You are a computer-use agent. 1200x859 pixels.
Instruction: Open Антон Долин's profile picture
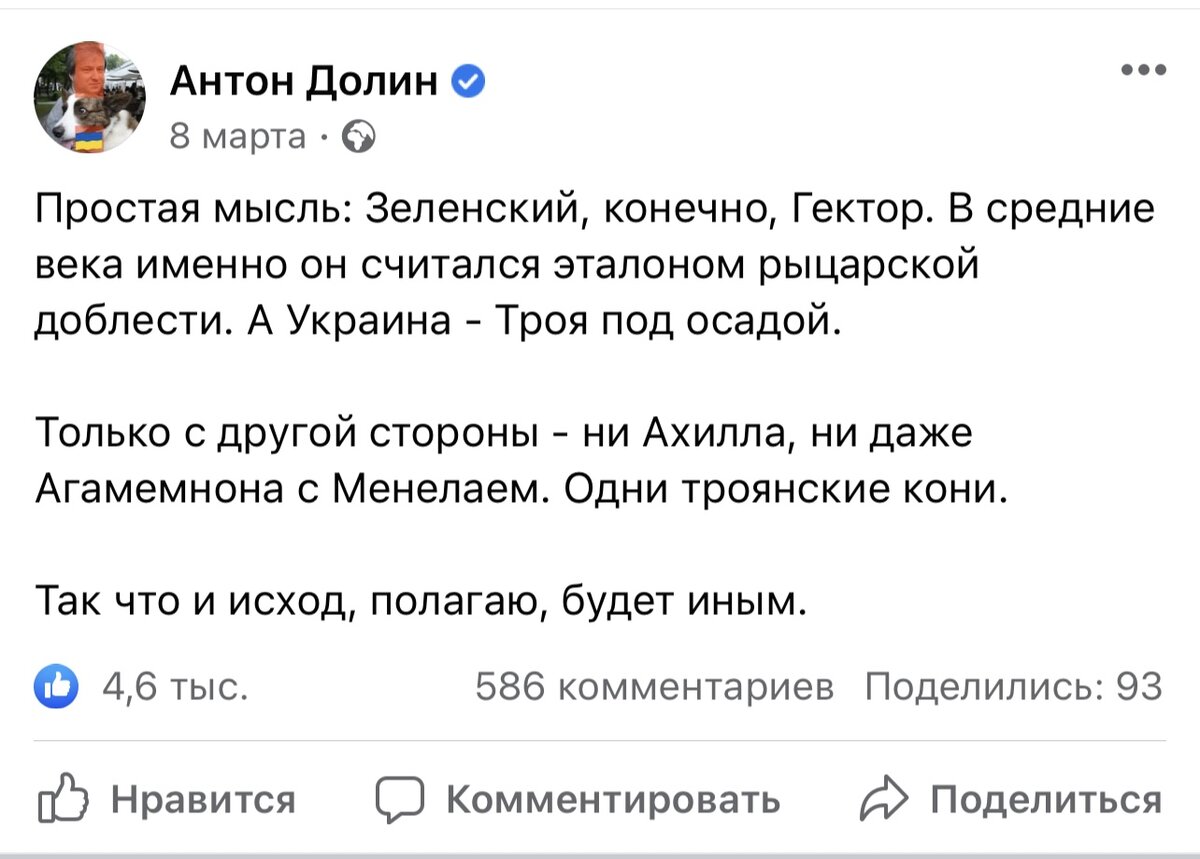click(89, 96)
